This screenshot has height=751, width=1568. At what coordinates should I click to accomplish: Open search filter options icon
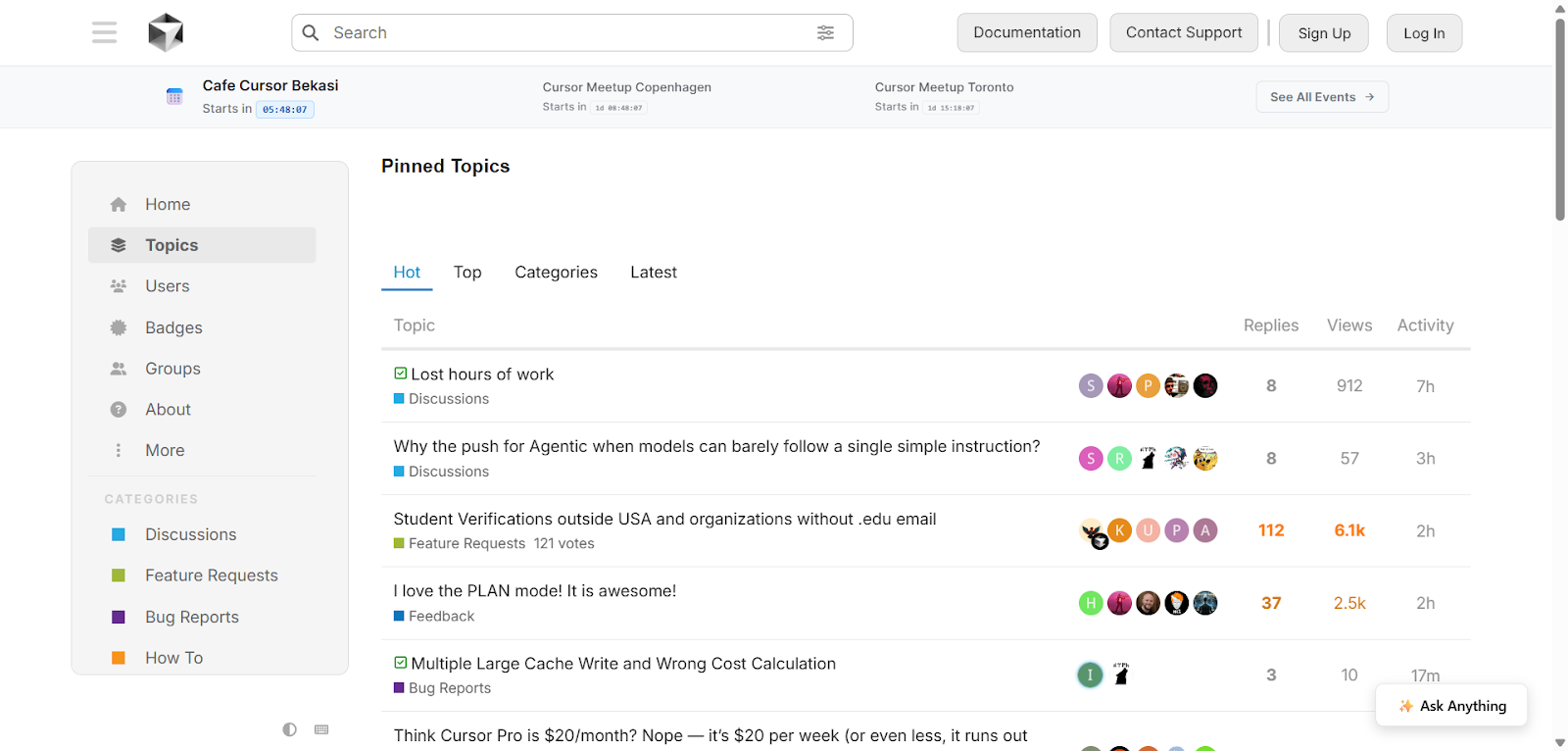(x=826, y=32)
